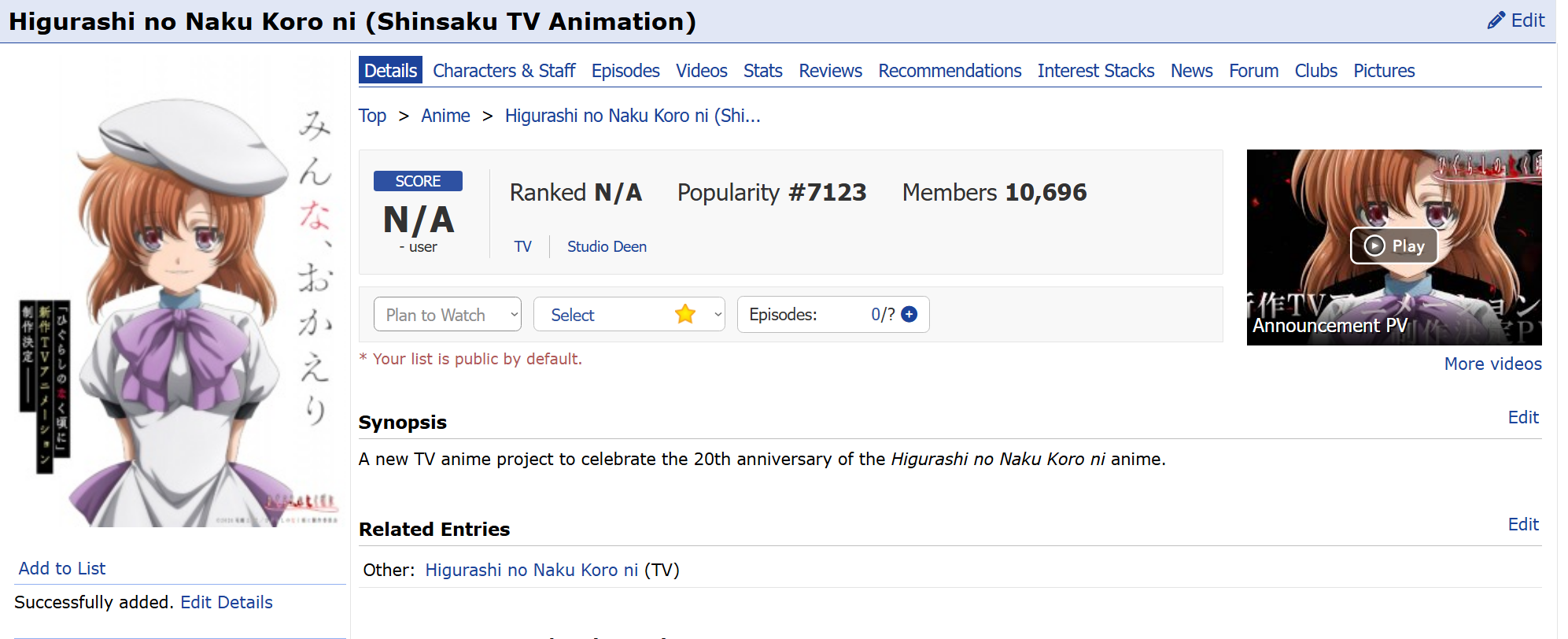The height and width of the screenshot is (639, 1568).
Task: View the Stats tab
Action: coord(763,70)
